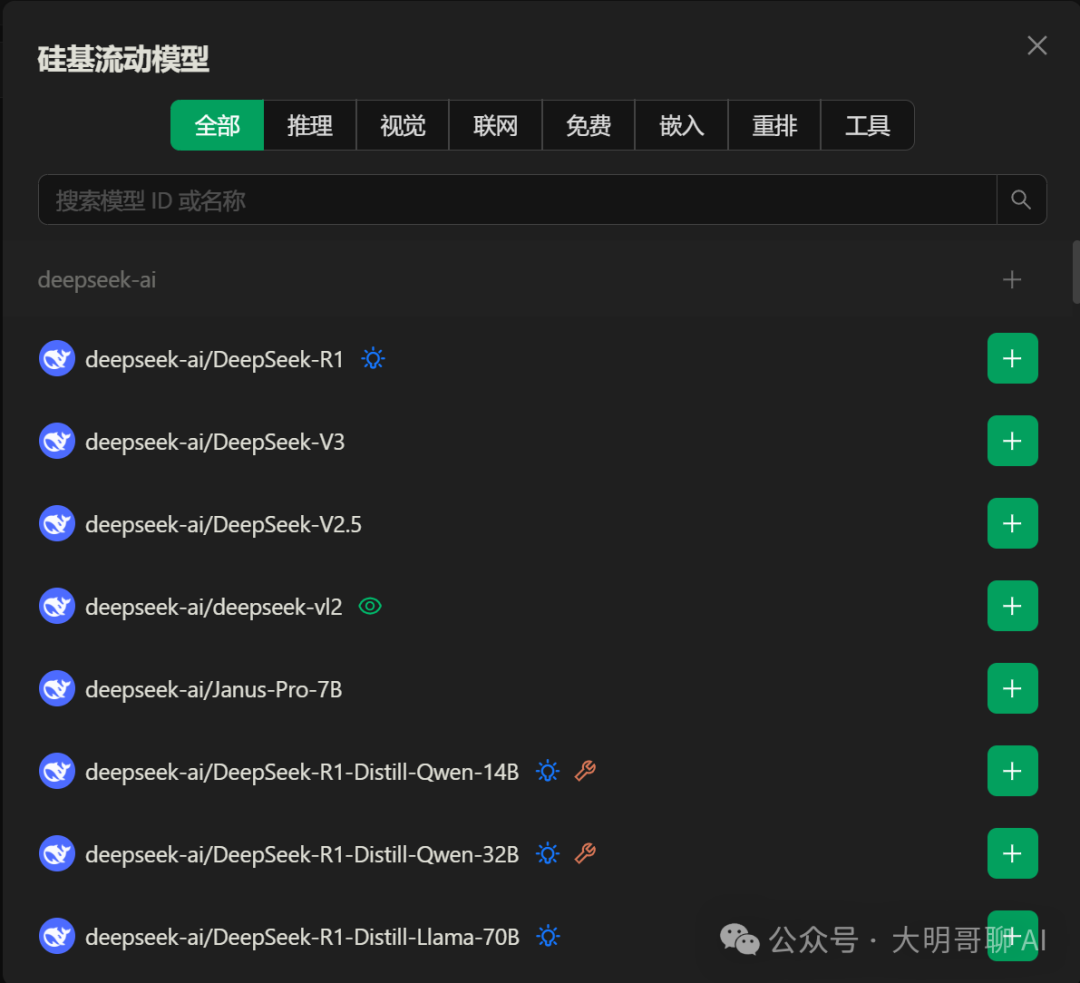Open the 嵌入 tab
The height and width of the screenshot is (983, 1080).
click(681, 125)
